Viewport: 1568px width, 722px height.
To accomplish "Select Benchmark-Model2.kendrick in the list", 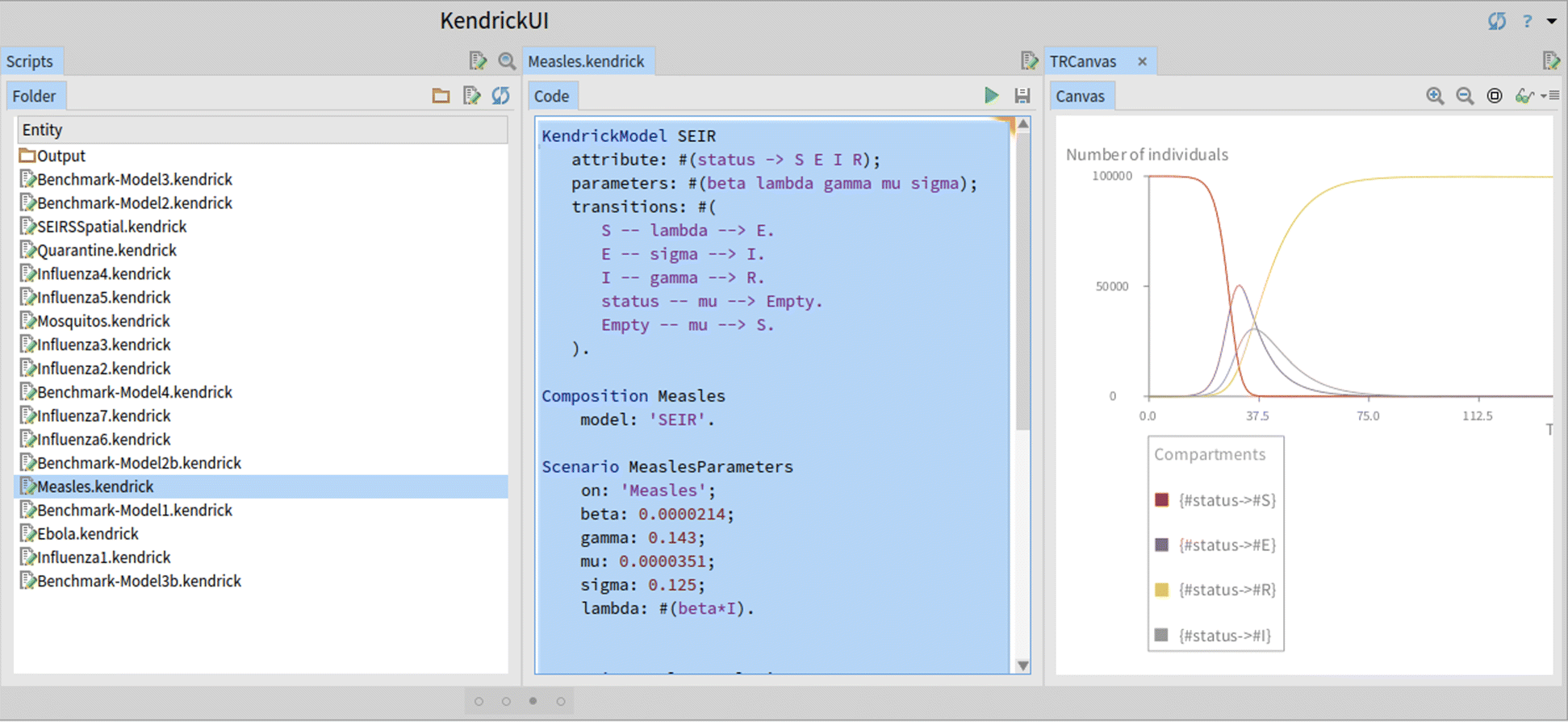I will 127,203.
